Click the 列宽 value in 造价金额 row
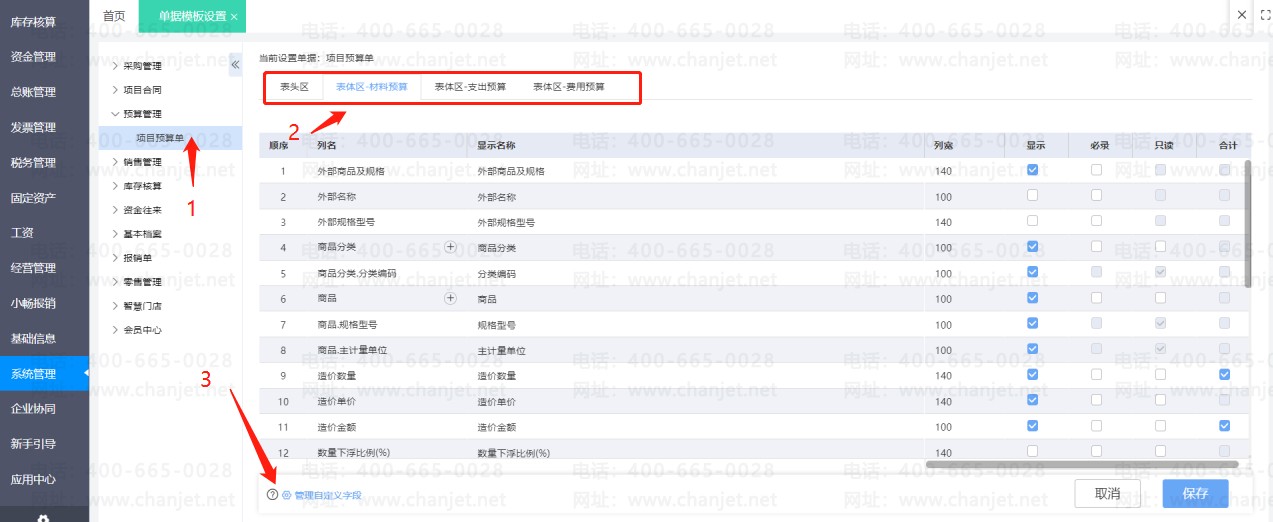The width and height of the screenshot is (1273, 522). pos(943,426)
